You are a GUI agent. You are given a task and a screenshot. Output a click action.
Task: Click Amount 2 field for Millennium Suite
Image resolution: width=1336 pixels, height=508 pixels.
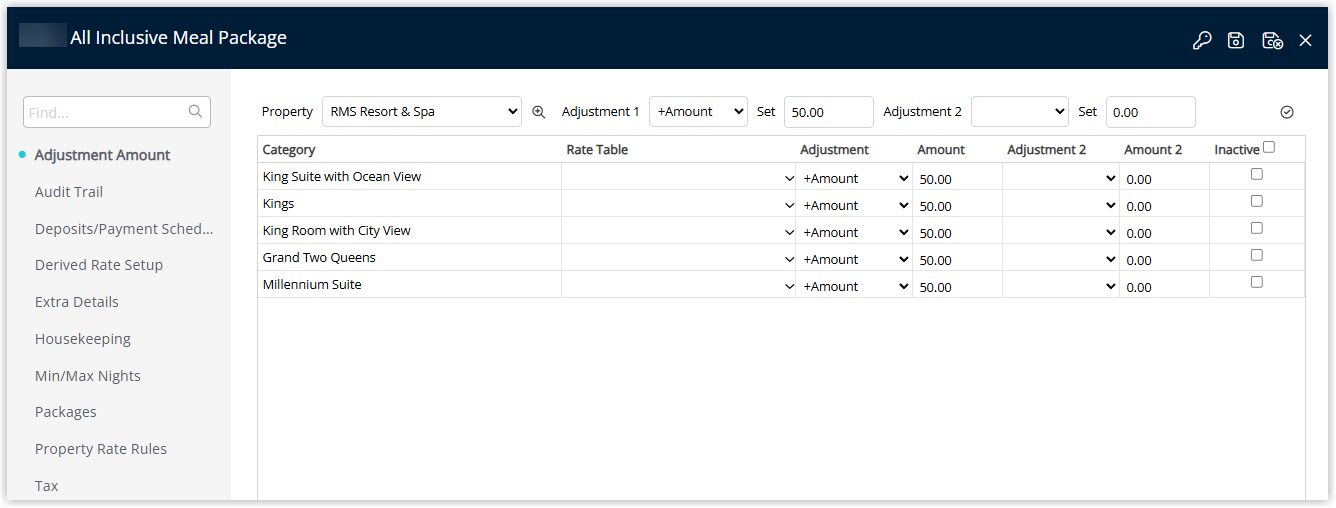pos(1164,287)
